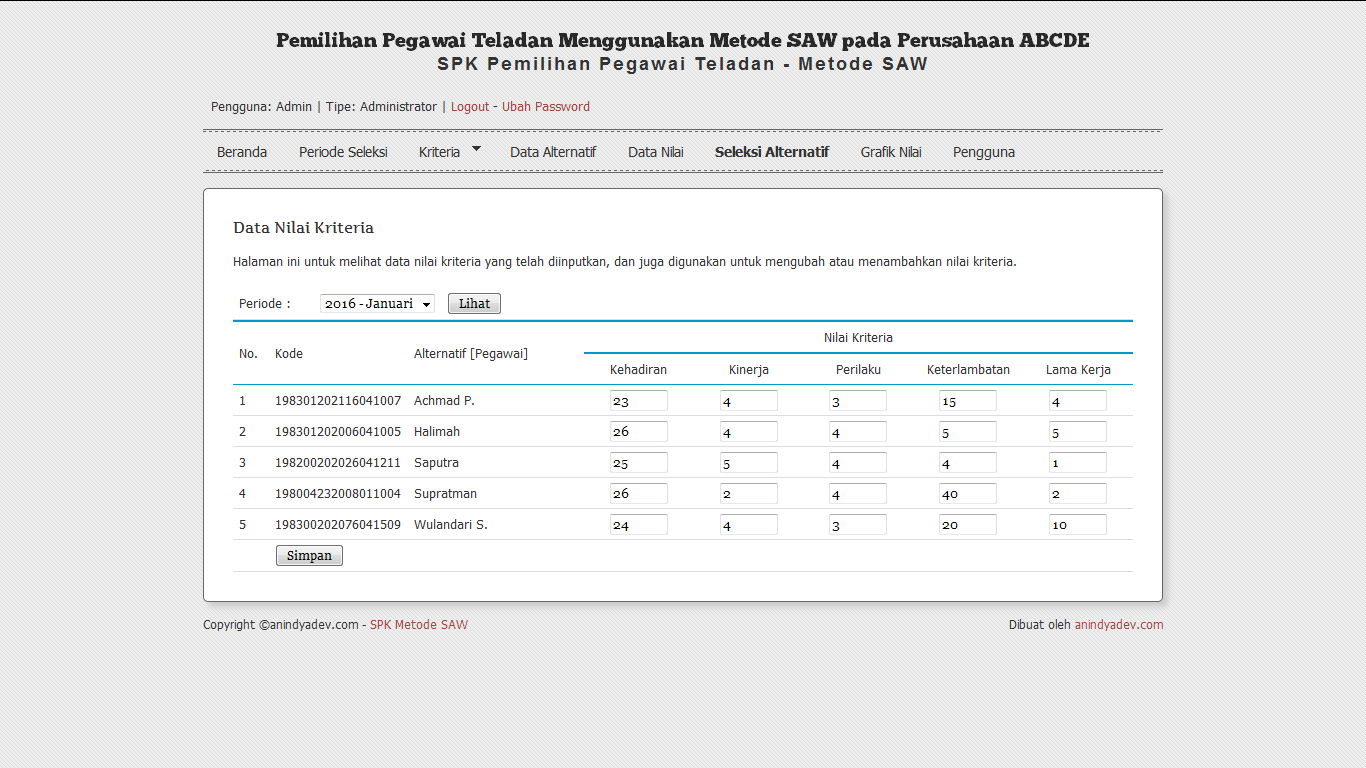Open the SPK Metode SAW footer link
The height and width of the screenshot is (768, 1366).
[x=419, y=625]
